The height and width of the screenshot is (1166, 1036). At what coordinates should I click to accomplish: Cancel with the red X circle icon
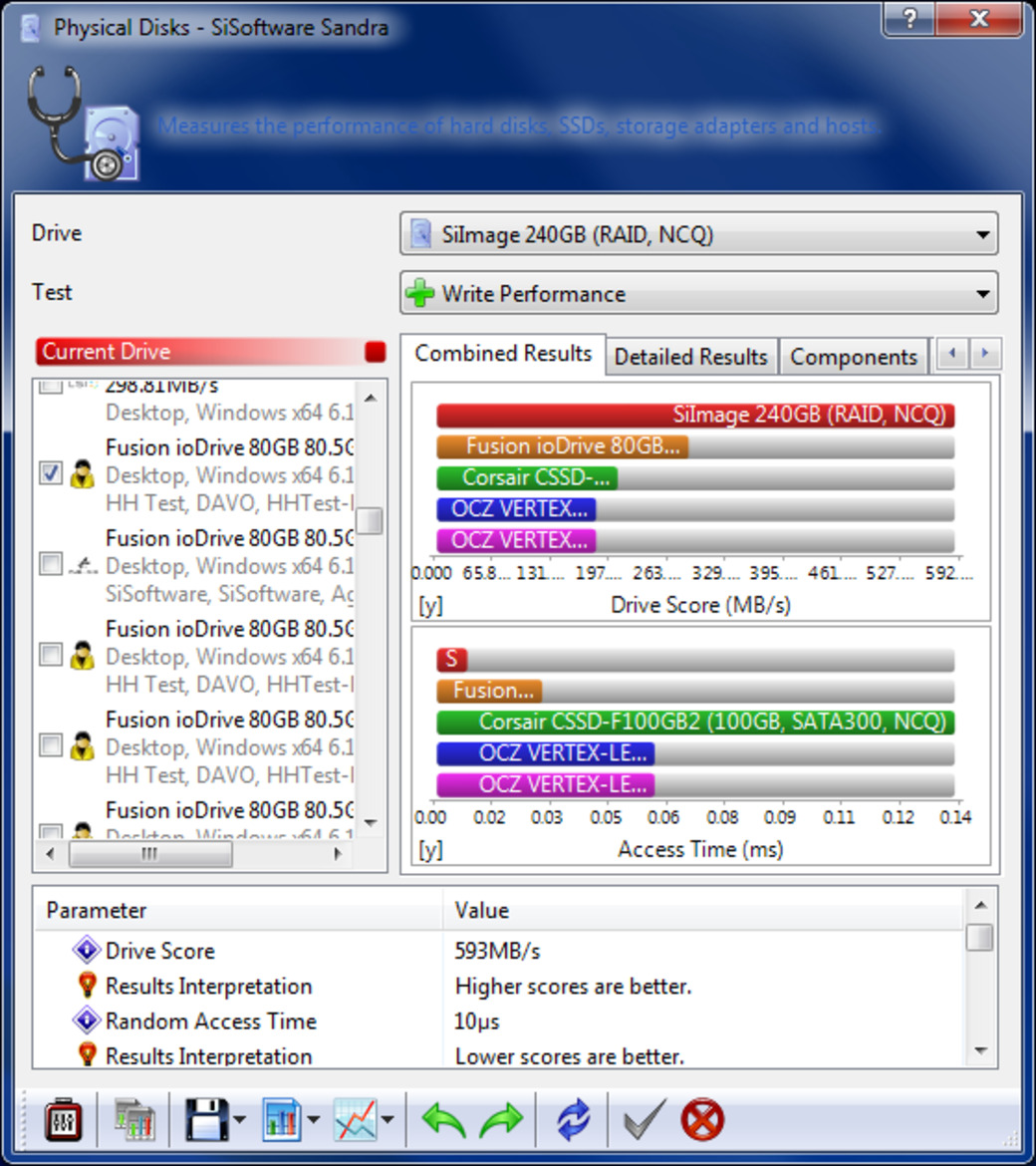701,1120
